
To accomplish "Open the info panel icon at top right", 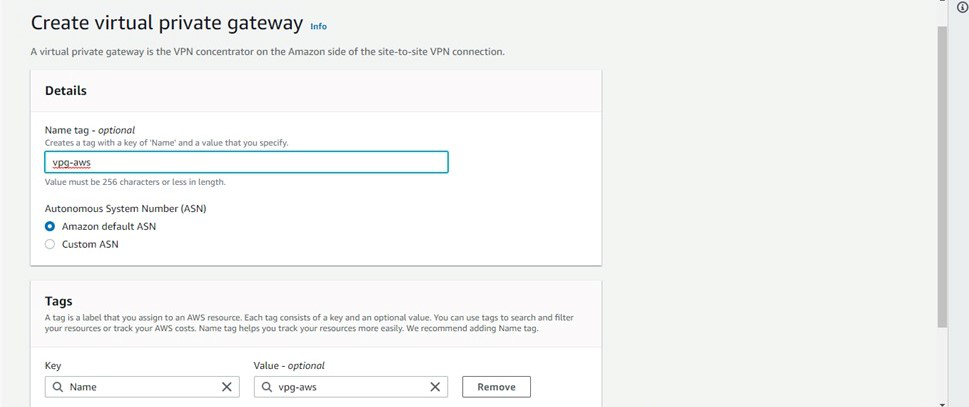I will (962, 7).
